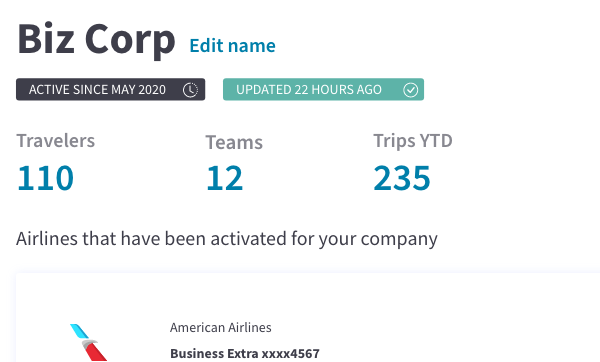Click the activated airlines description text
This screenshot has width=600, height=362.
[x=227, y=239]
